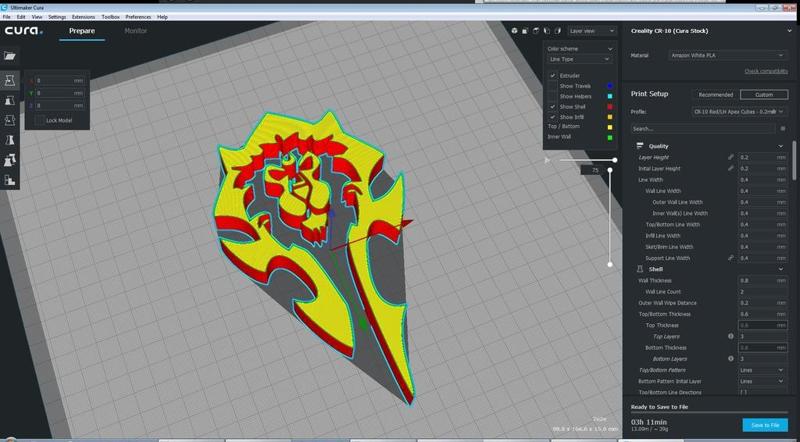Expand the Creality CR-10 printer selector
Screen dimensions: 800x442
[790, 31]
